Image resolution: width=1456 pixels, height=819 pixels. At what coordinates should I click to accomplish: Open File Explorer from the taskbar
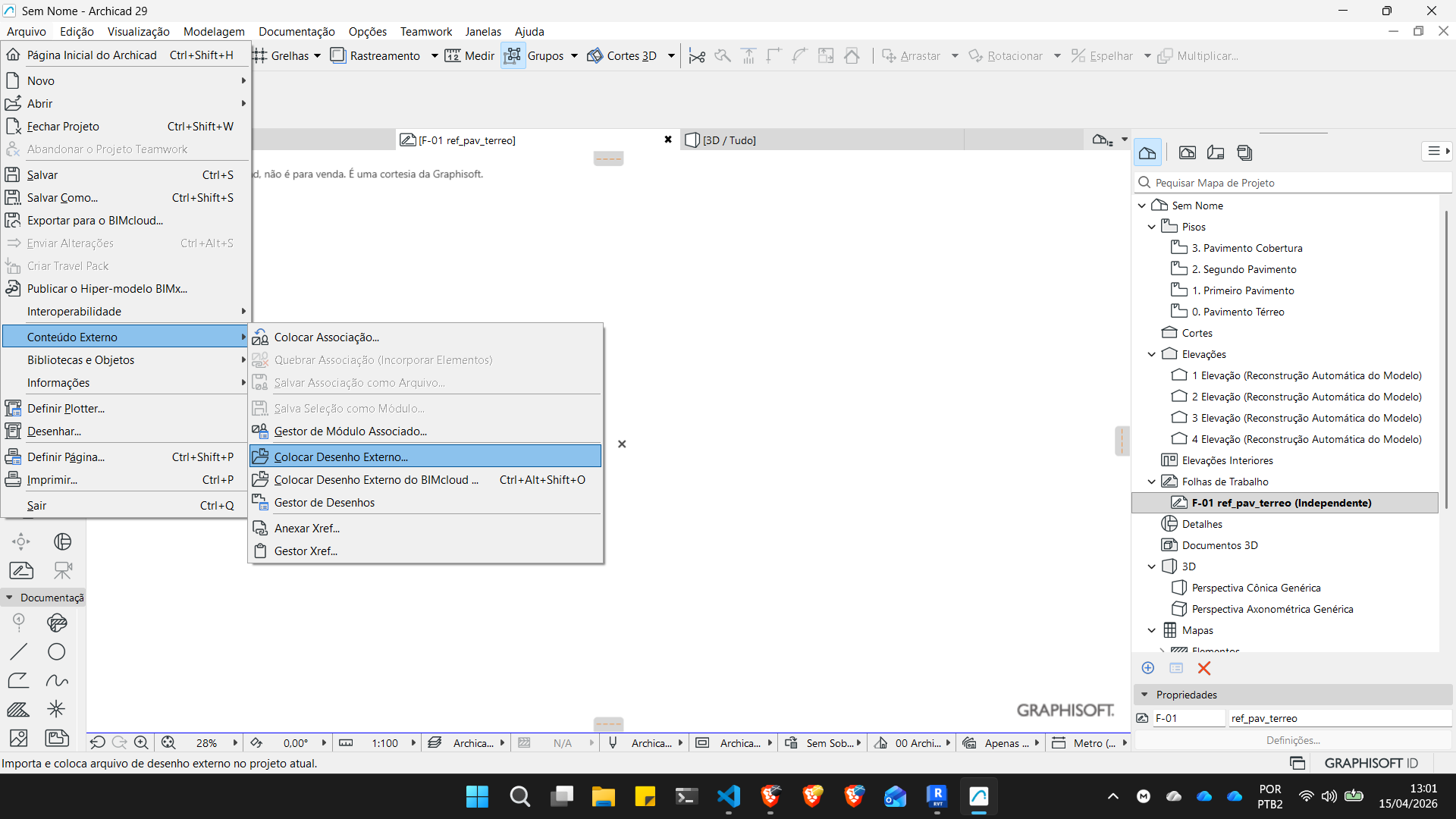pyautogui.click(x=604, y=796)
